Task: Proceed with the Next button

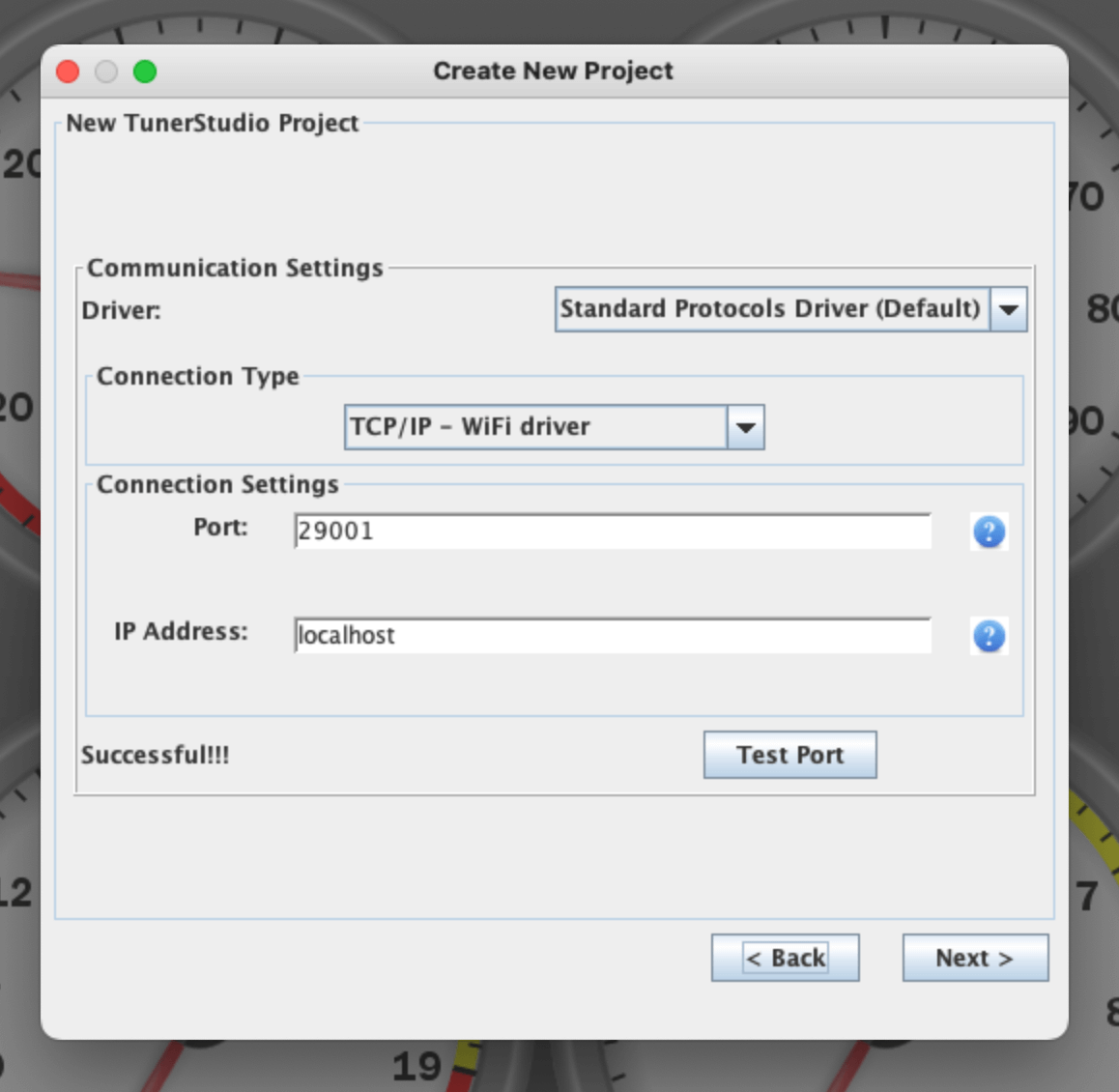Action: click(975, 958)
